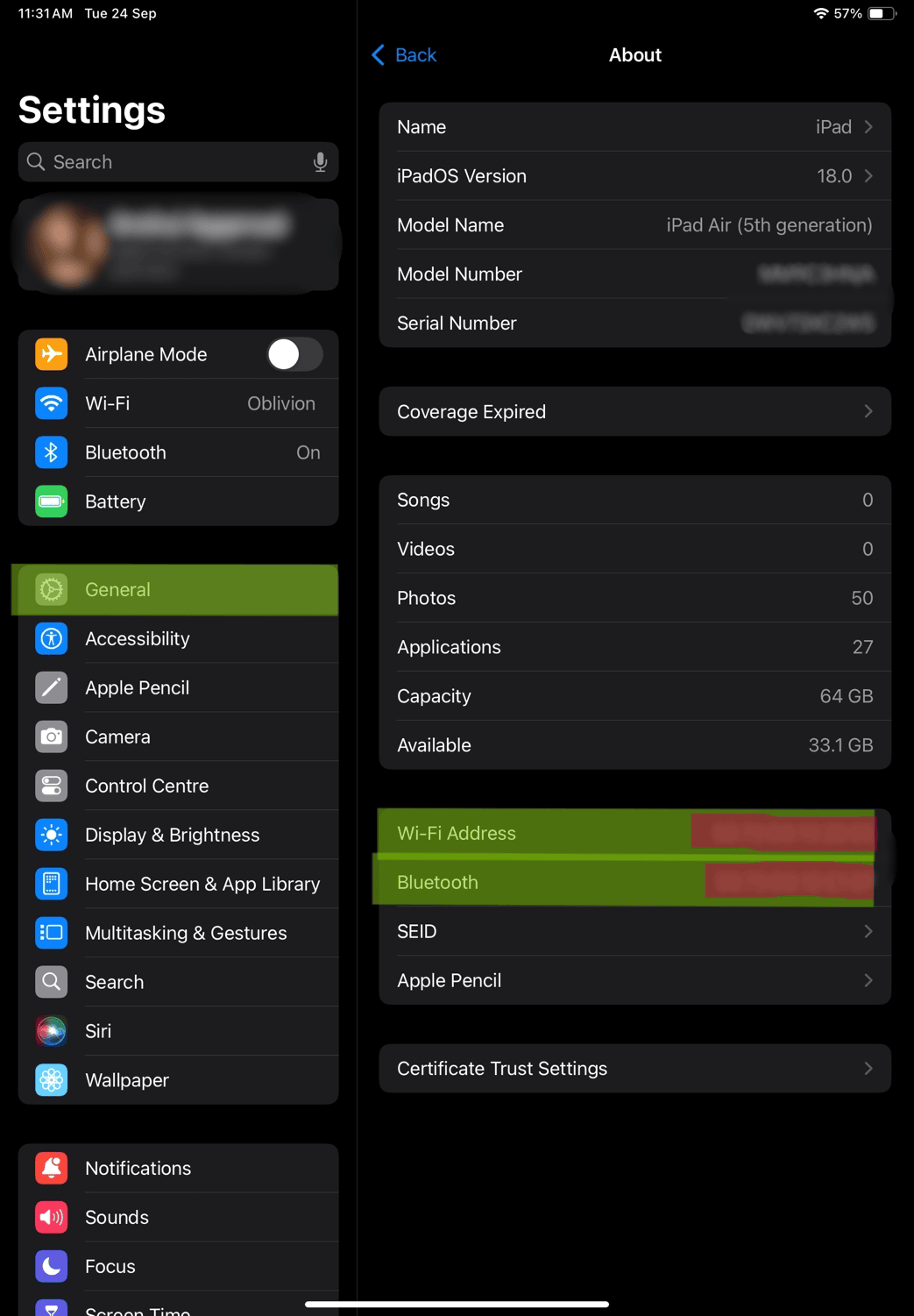Tap the Airplane Mode orange icon
The image size is (914, 1316).
[51, 354]
